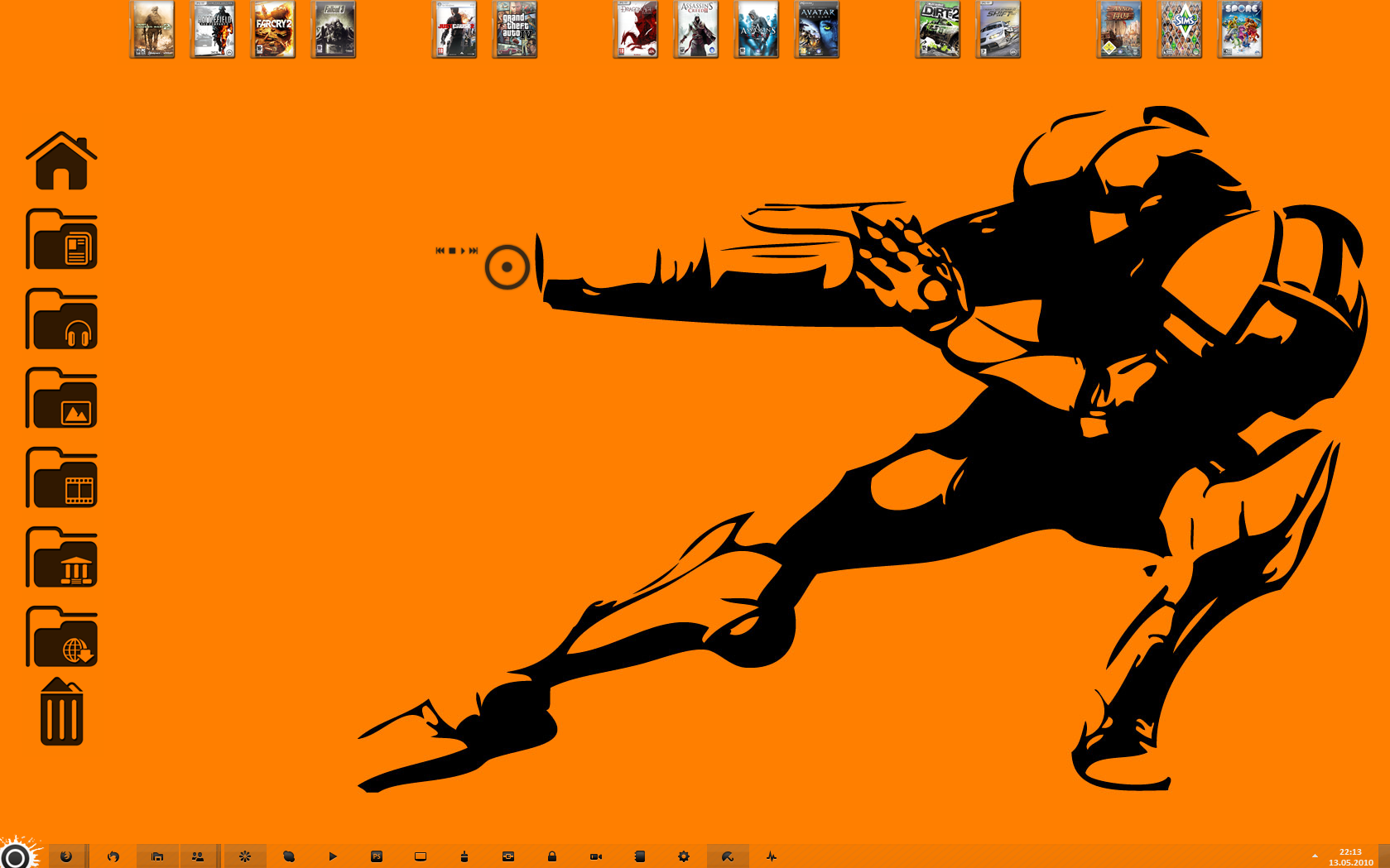Launch Need for Speed Shift shortcut
The image size is (1390, 868).
998,30
